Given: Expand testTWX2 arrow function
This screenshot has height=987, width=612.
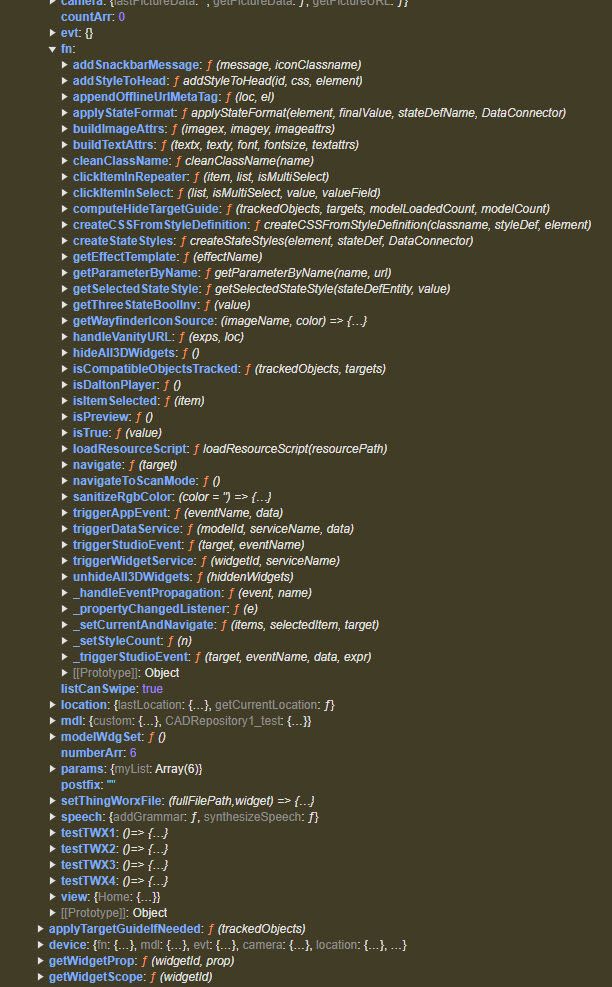Looking at the screenshot, I should tap(53, 849).
